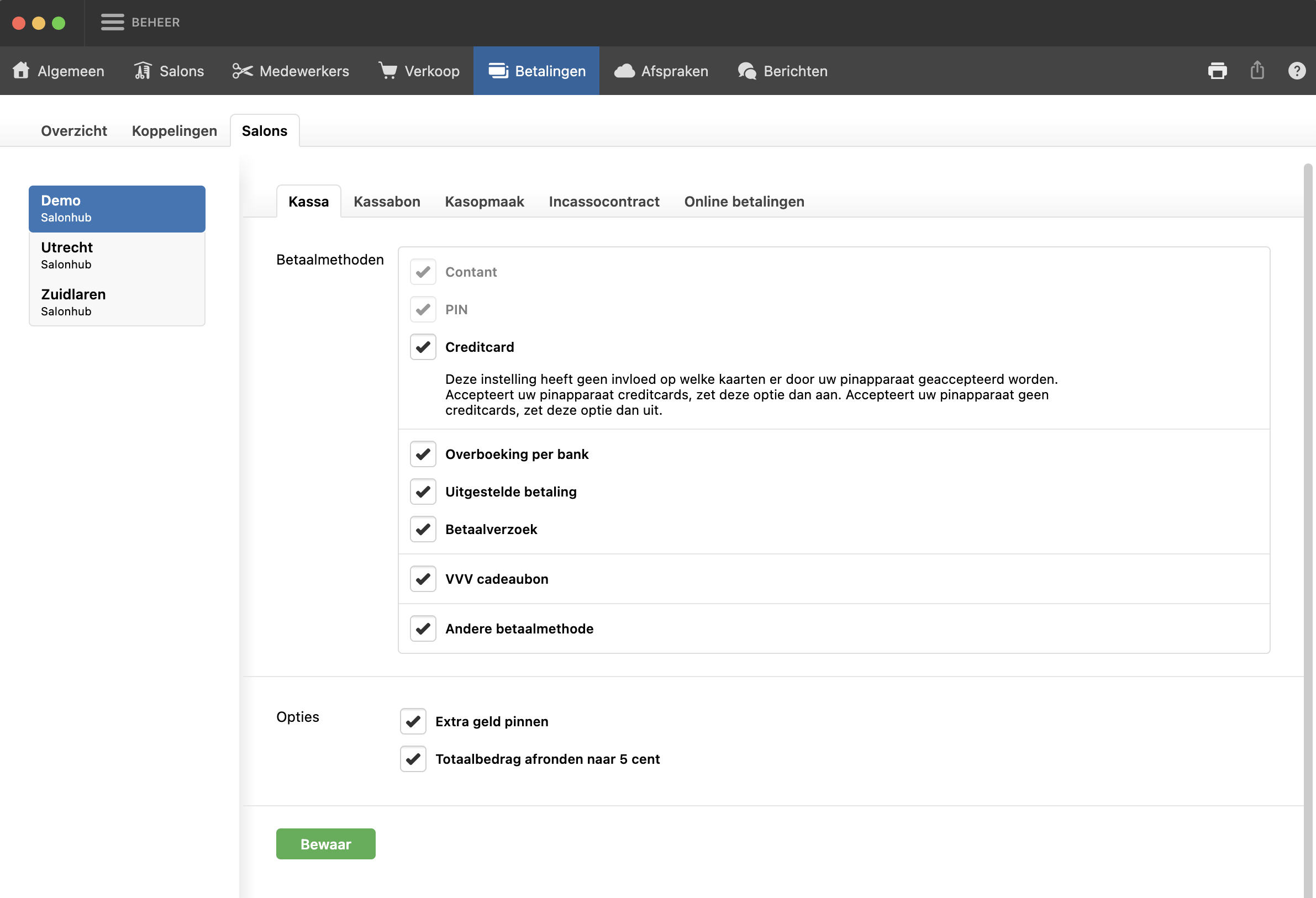This screenshot has width=1316, height=898.
Task: Switch to the Kassabon tab
Action: coord(387,202)
